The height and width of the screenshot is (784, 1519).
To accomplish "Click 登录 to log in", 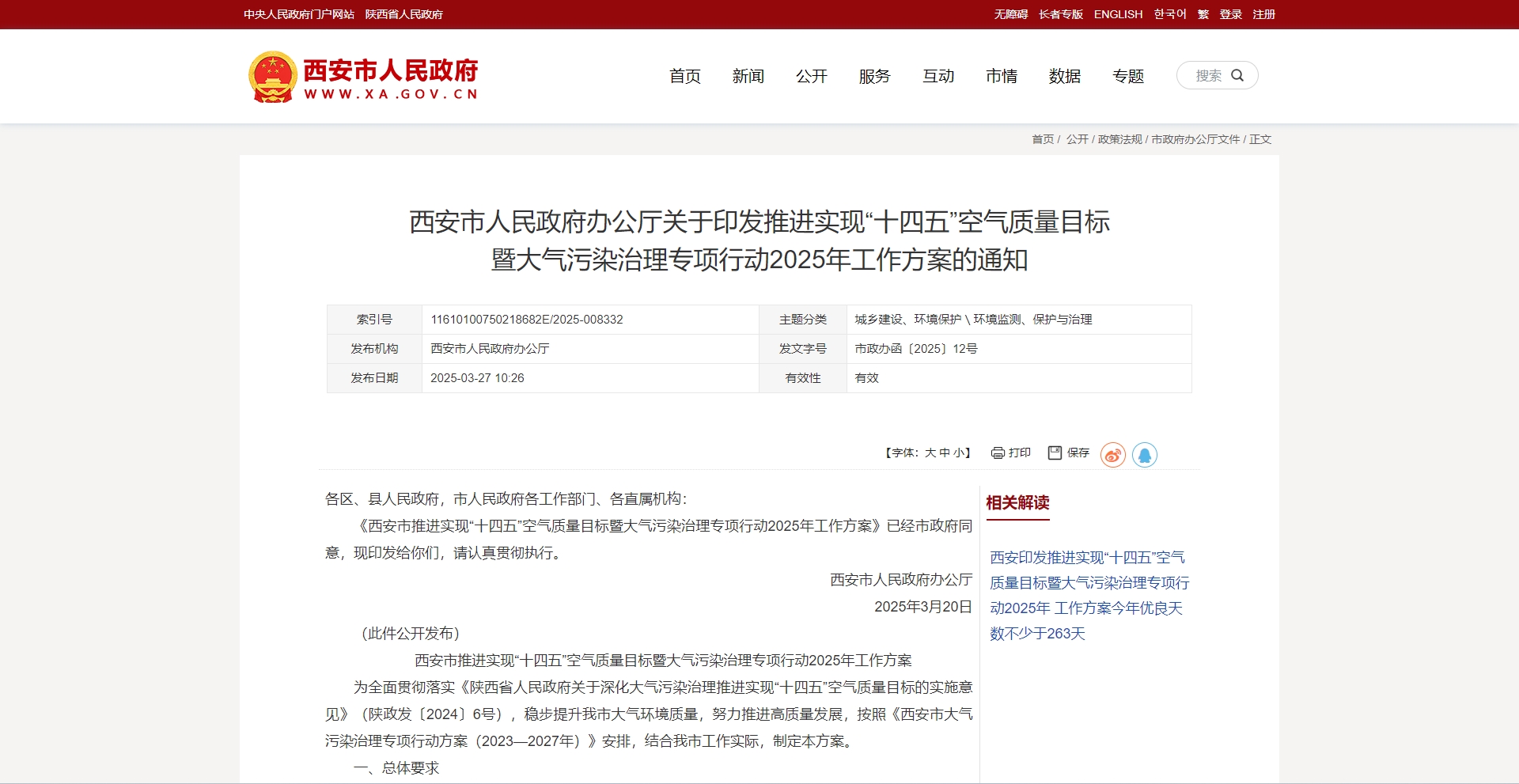I will click(1230, 14).
